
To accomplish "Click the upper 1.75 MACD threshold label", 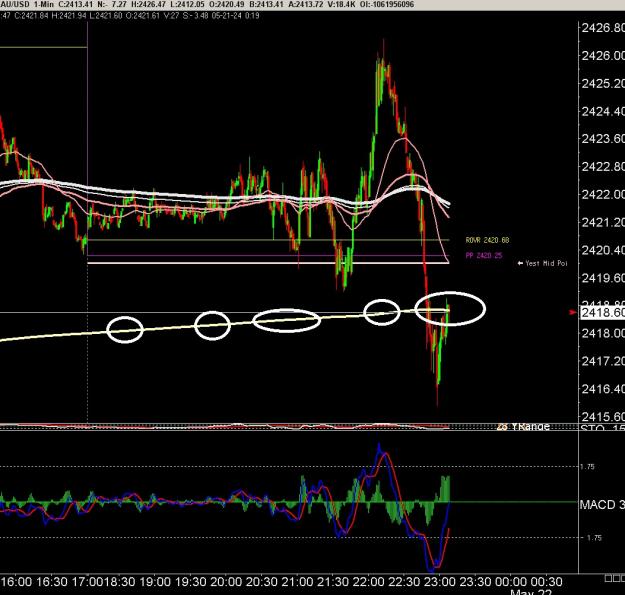I will click(x=588, y=466).
